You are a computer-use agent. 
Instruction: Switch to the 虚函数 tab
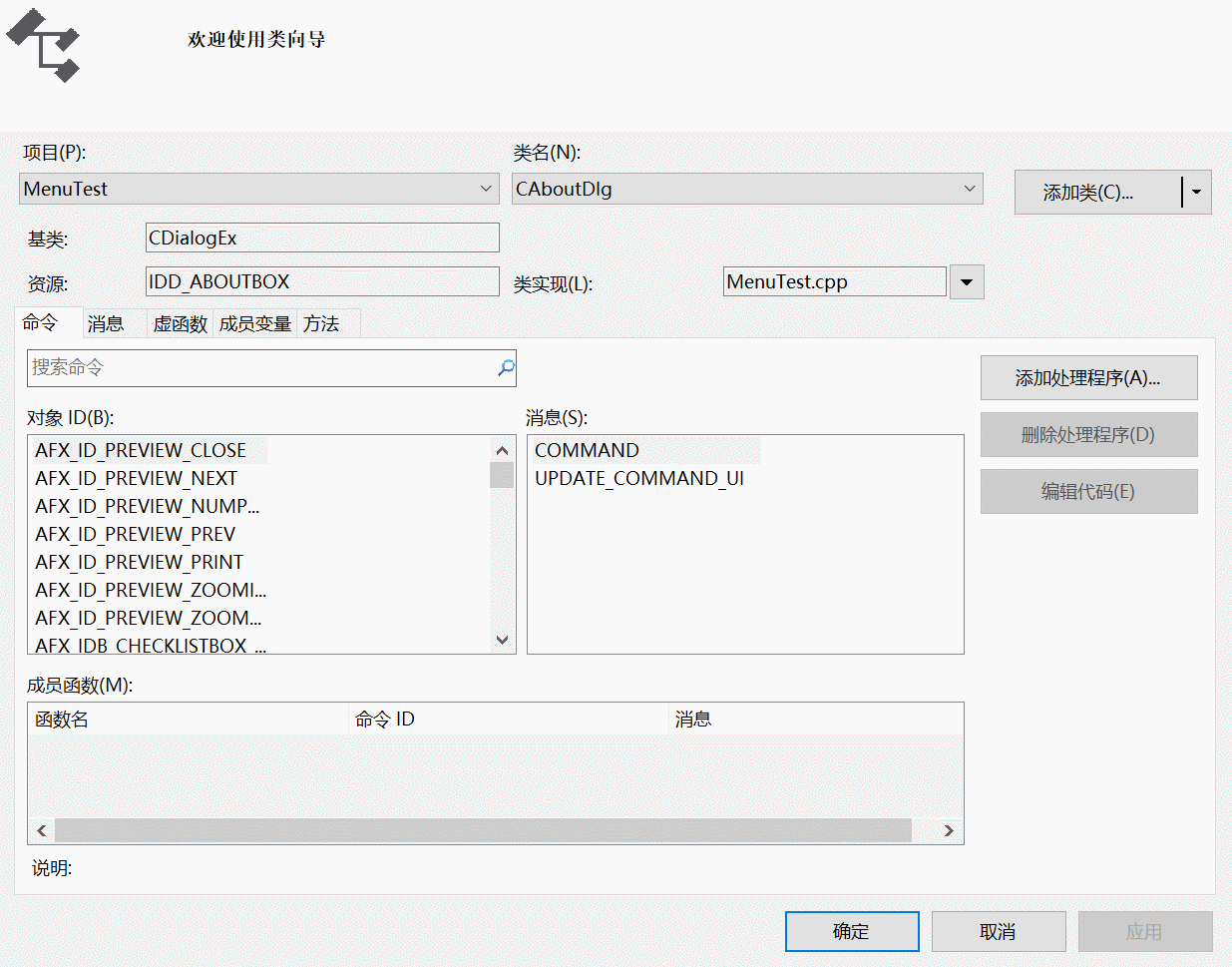(180, 323)
